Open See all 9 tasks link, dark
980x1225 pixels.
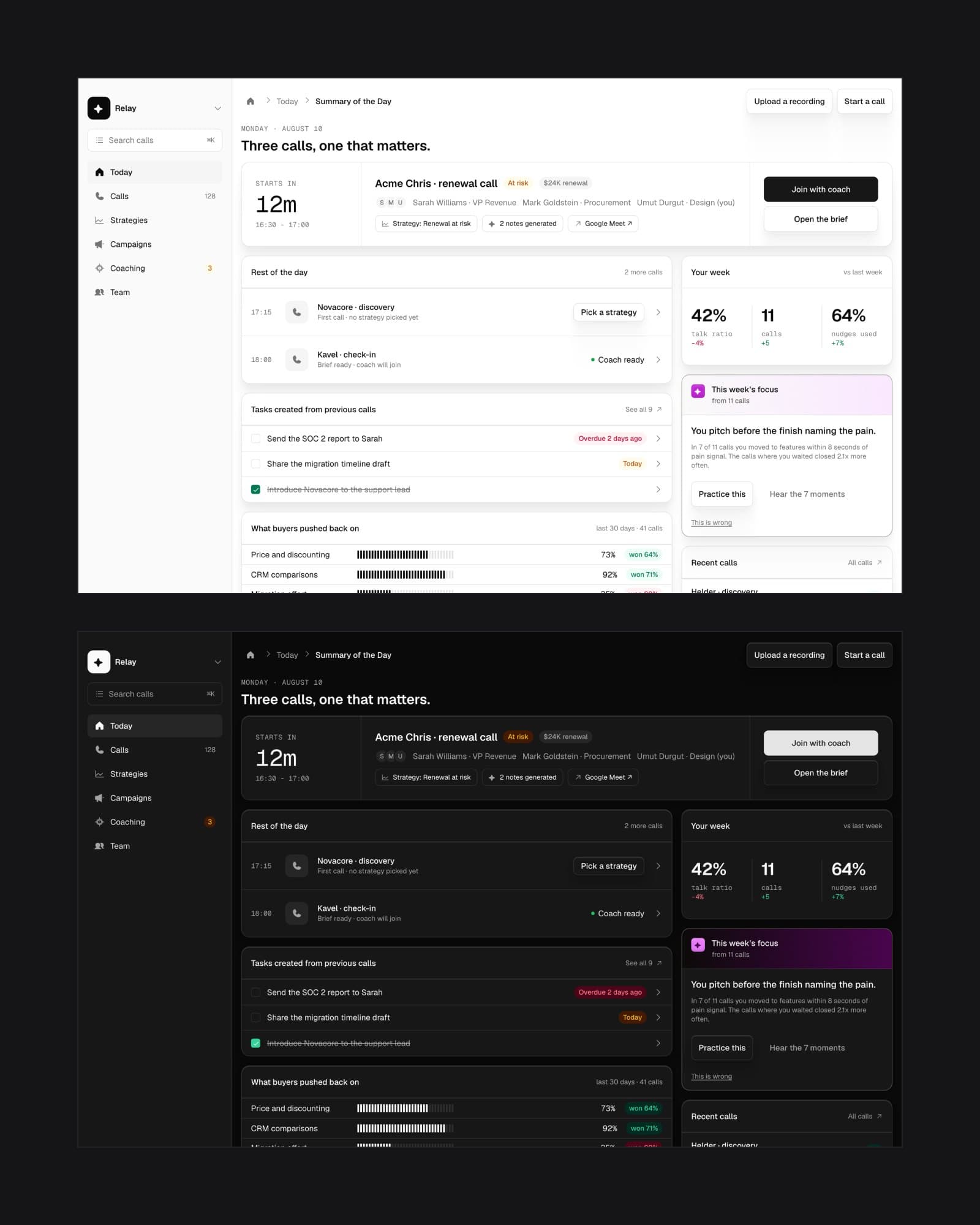point(643,963)
